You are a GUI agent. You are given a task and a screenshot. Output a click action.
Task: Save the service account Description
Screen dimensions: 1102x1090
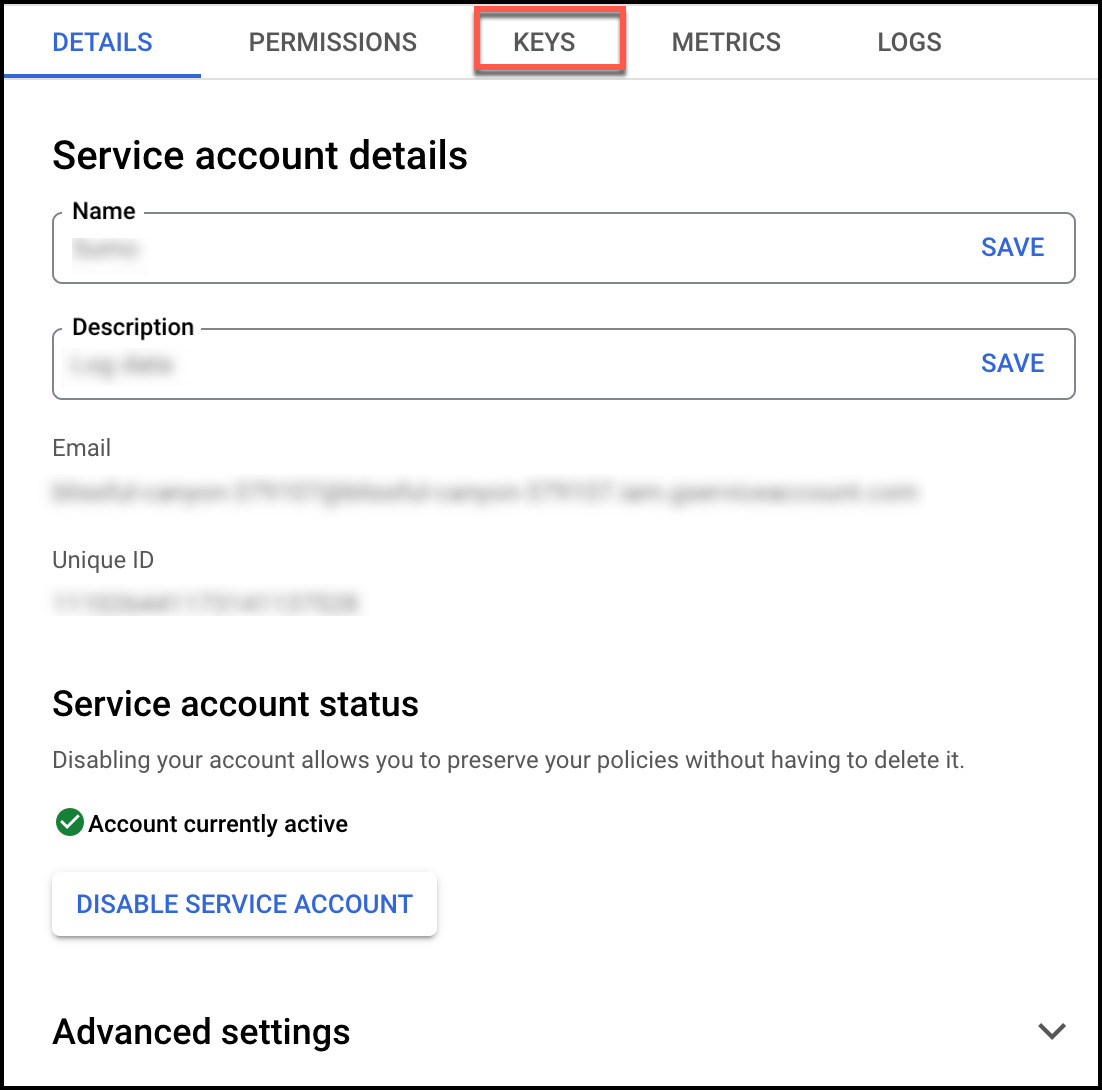[1012, 363]
